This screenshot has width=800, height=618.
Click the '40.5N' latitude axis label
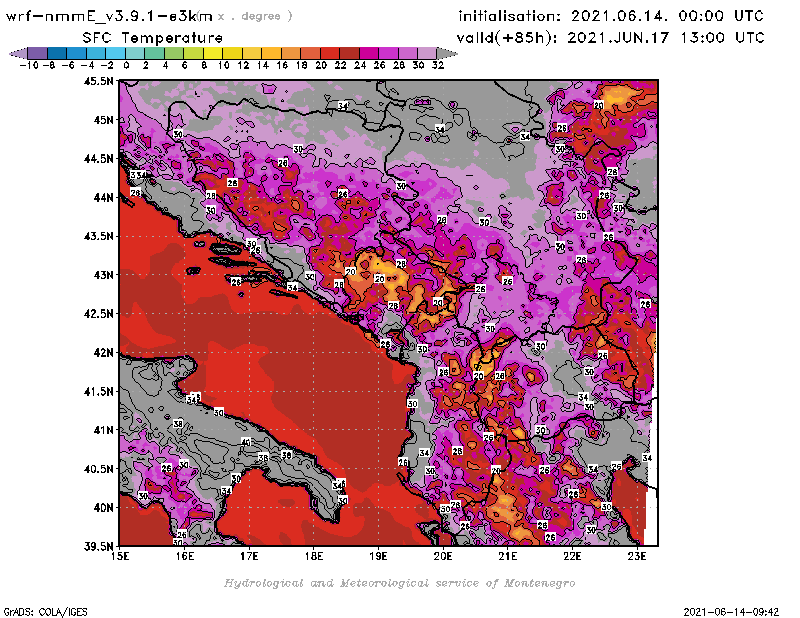(98, 469)
